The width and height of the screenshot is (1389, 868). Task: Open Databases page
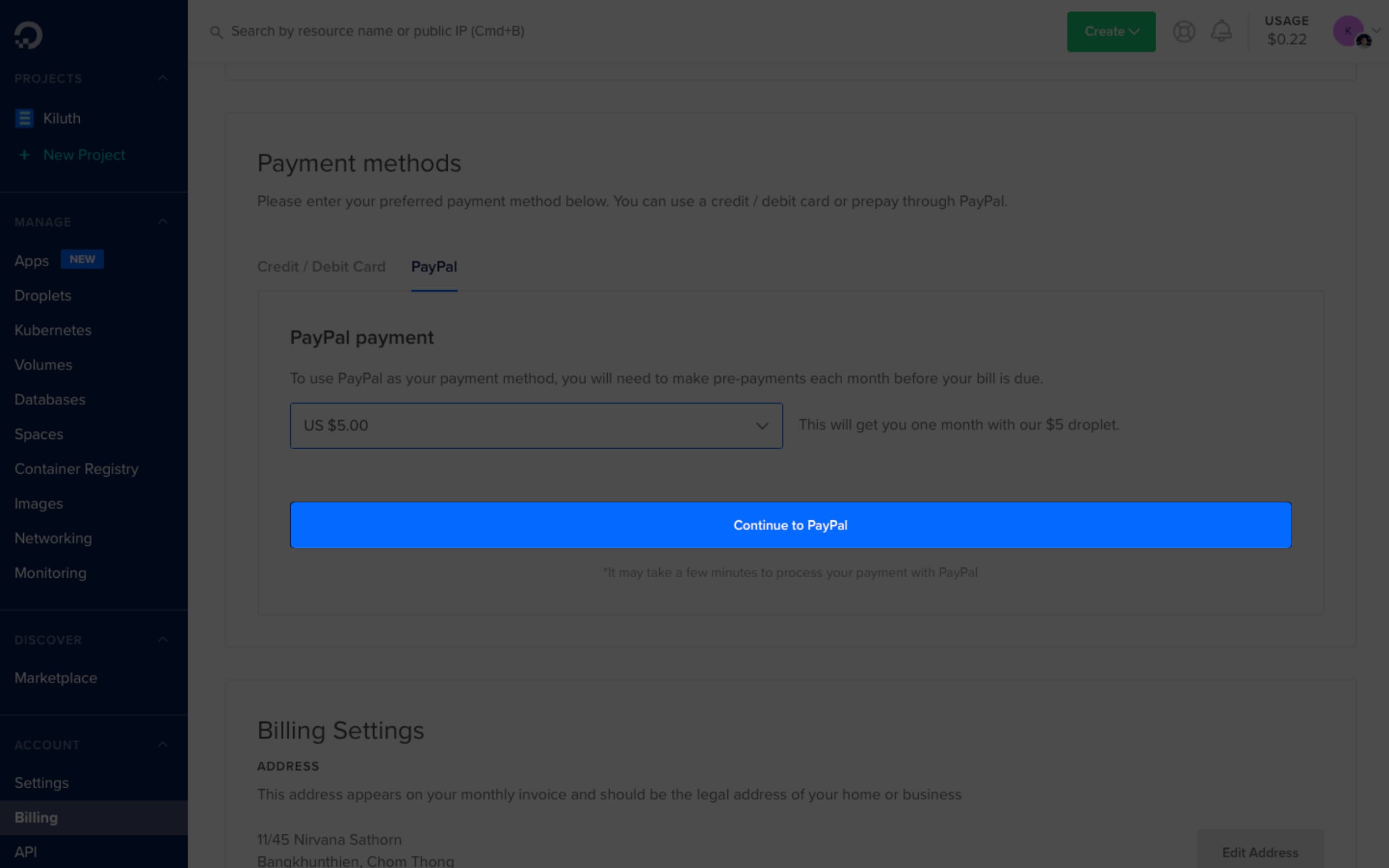pyautogui.click(x=50, y=400)
